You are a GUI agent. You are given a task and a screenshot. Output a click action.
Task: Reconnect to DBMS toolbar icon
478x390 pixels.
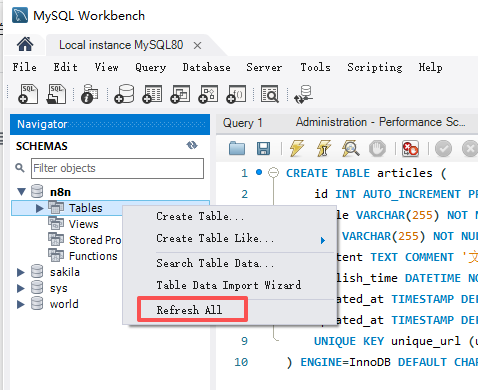click(x=303, y=95)
